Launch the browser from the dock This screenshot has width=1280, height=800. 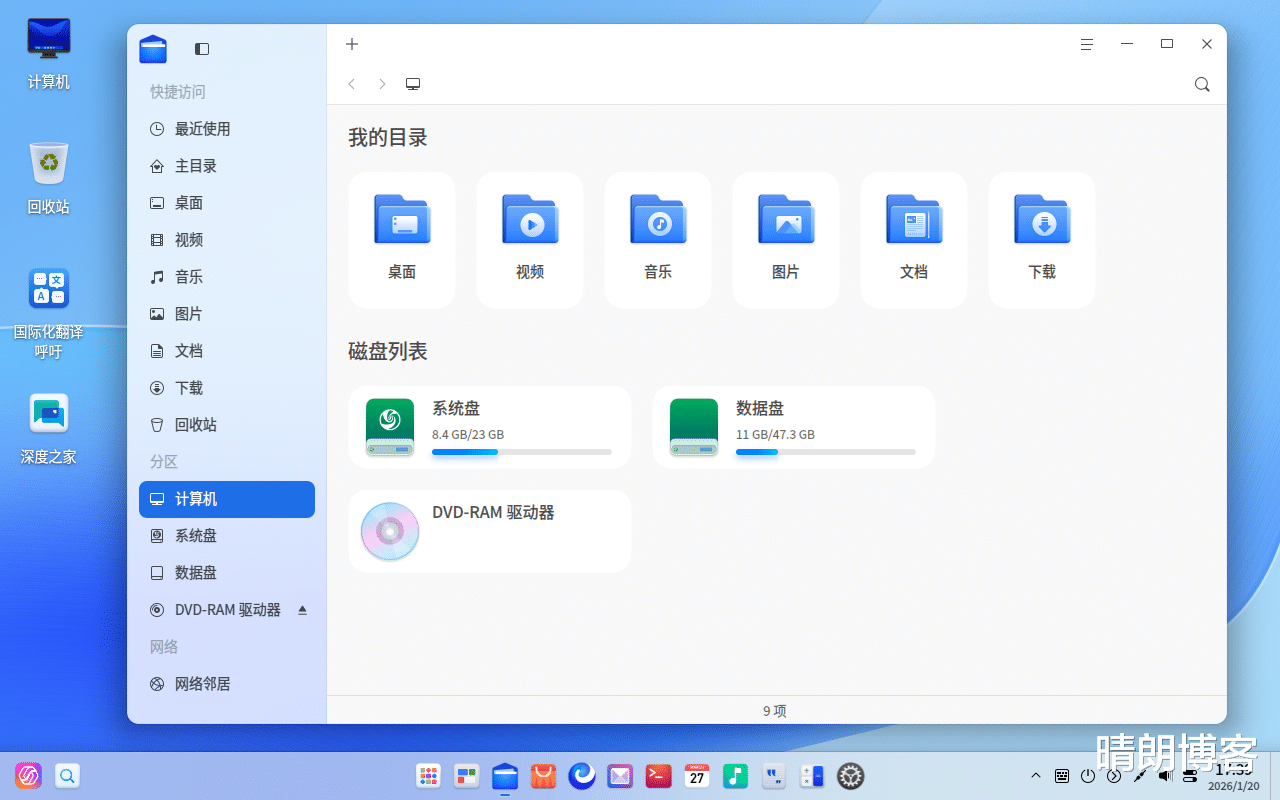click(x=582, y=775)
